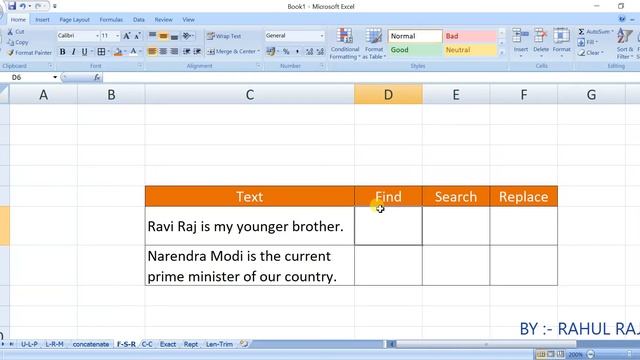Open Format as Table gallery
The width and height of the screenshot is (640, 360).
(x=373, y=44)
